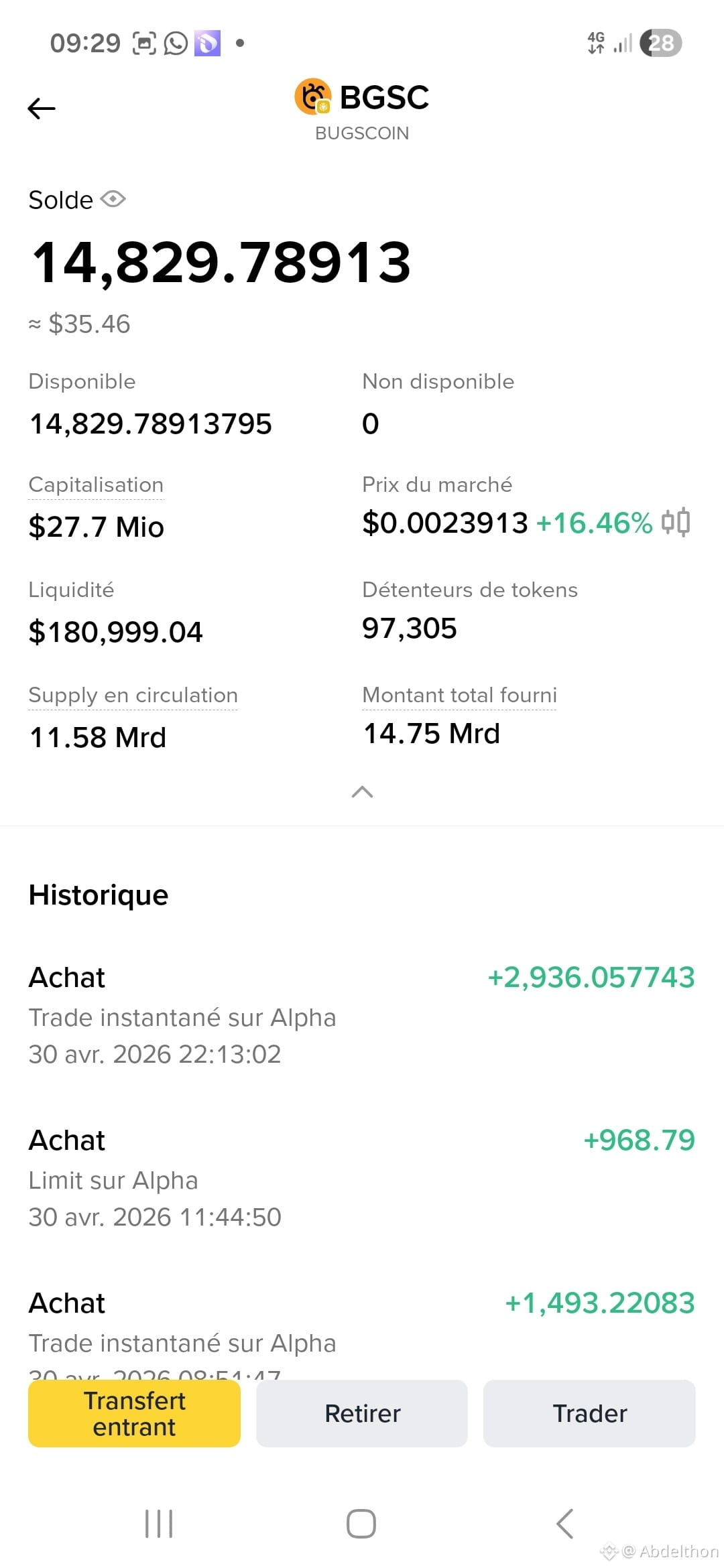Tap Android recent apps icon
Viewport: 724px width, 1568px height.
tap(159, 1524)
